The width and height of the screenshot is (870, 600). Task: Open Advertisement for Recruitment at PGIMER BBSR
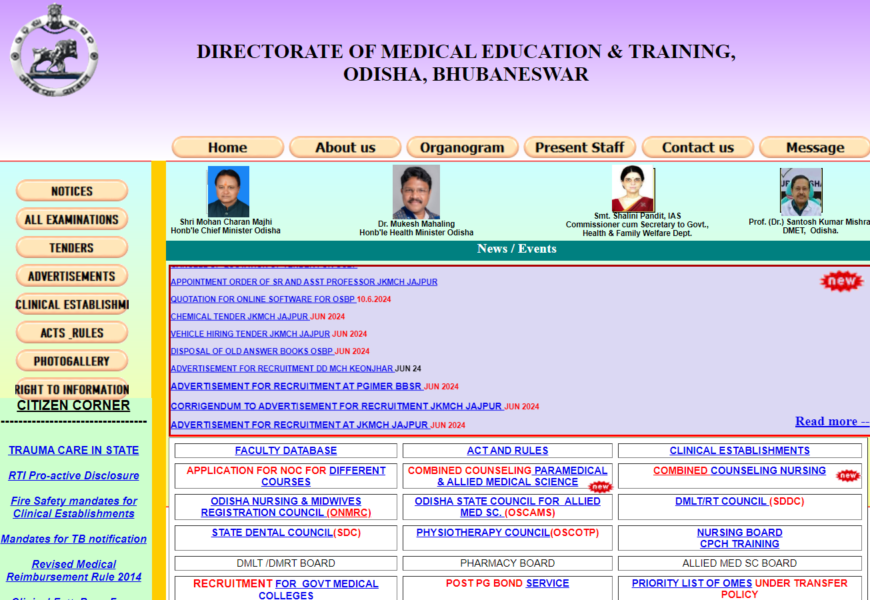(297, 386)
